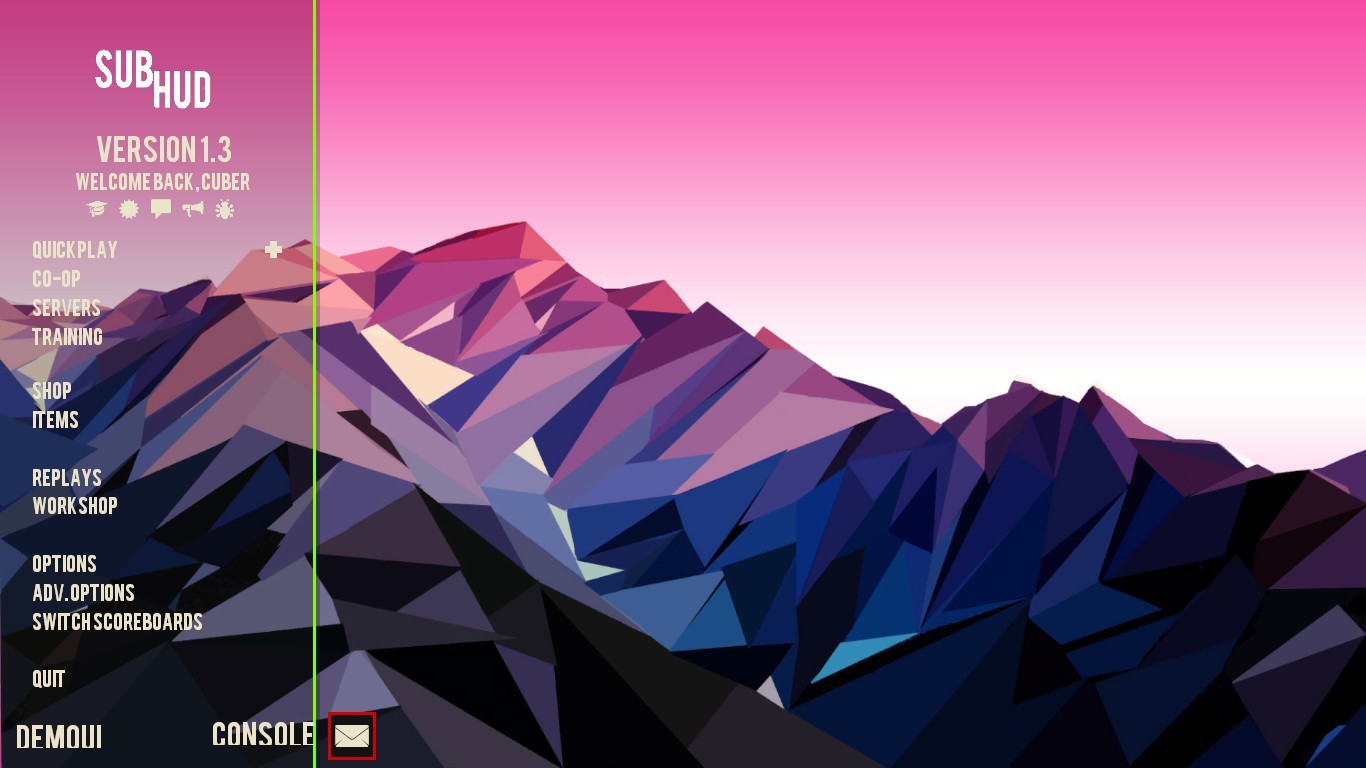Start Quickplay from the menu

point(75,250)
